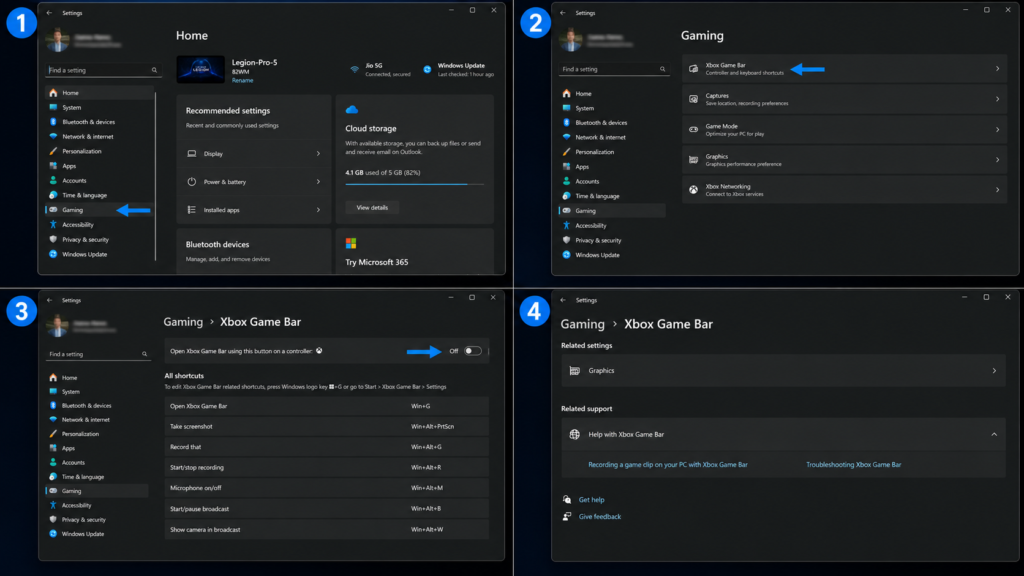Open Troubleshooting Xbox Game Bar link

tap(853, 464)
